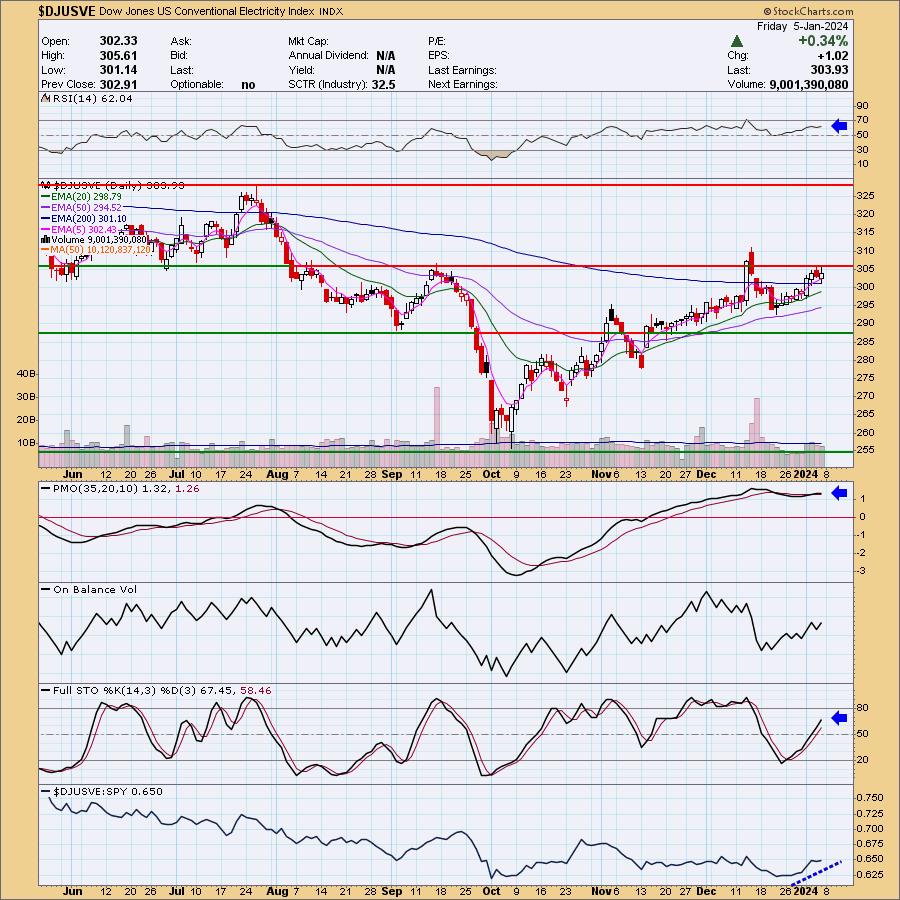The image size is (900, 900).
Task: Click the $DJUSVE ticker symbol in the header
Action: point(67,10)
